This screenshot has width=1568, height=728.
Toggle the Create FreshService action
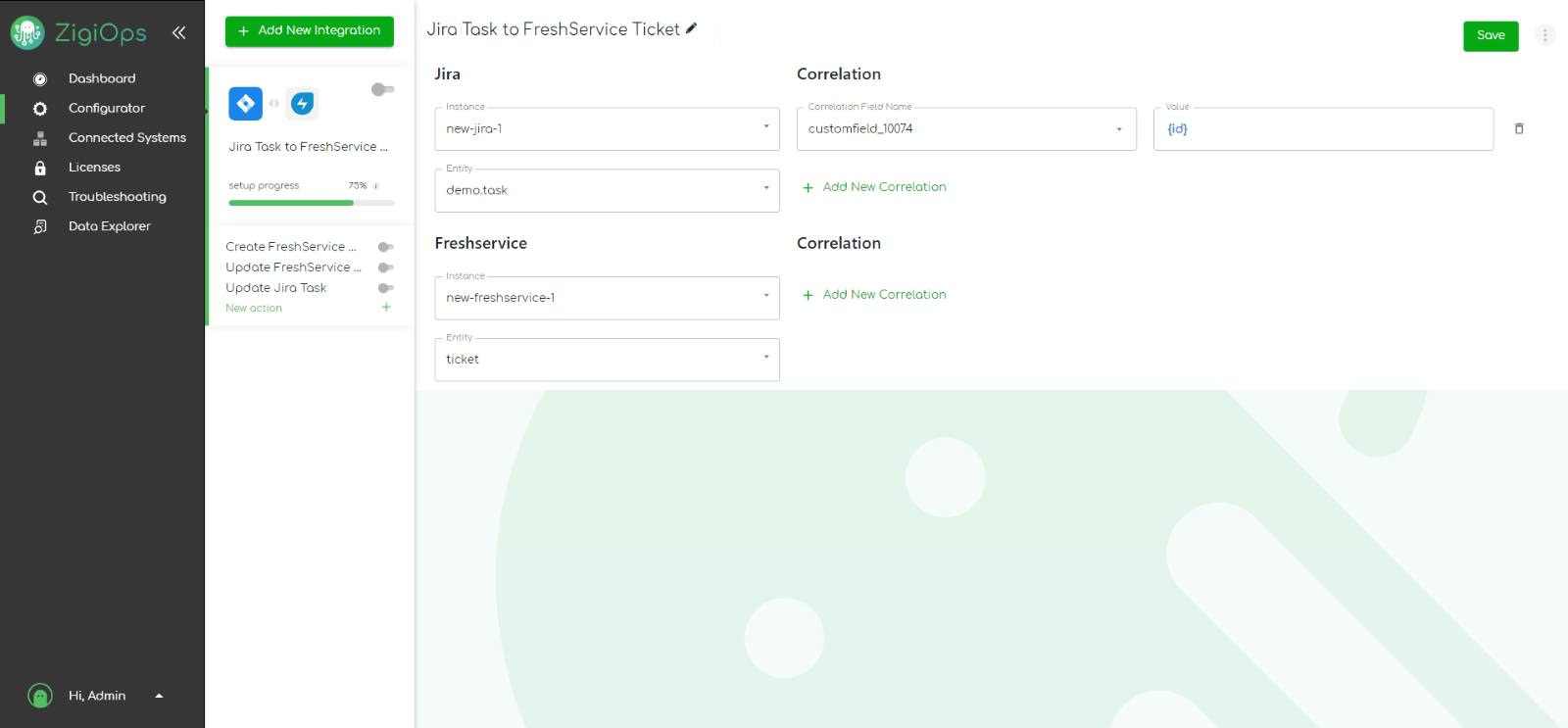(x=385, y=247)
